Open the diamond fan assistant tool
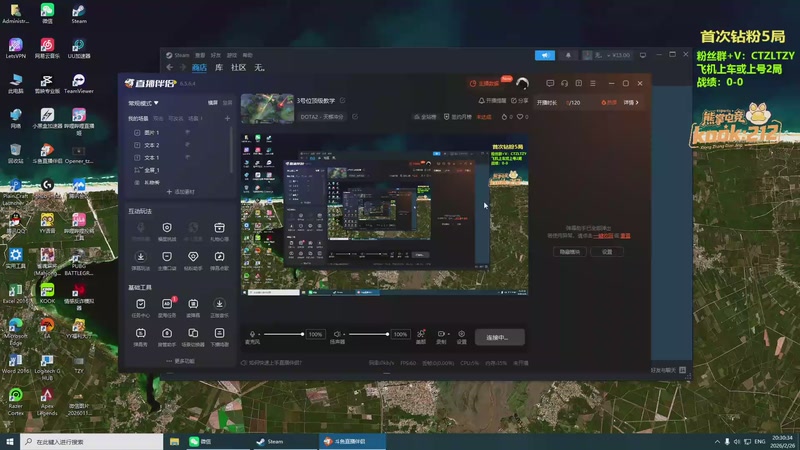The height and width of the screenshot is (450, 800). 193,260
